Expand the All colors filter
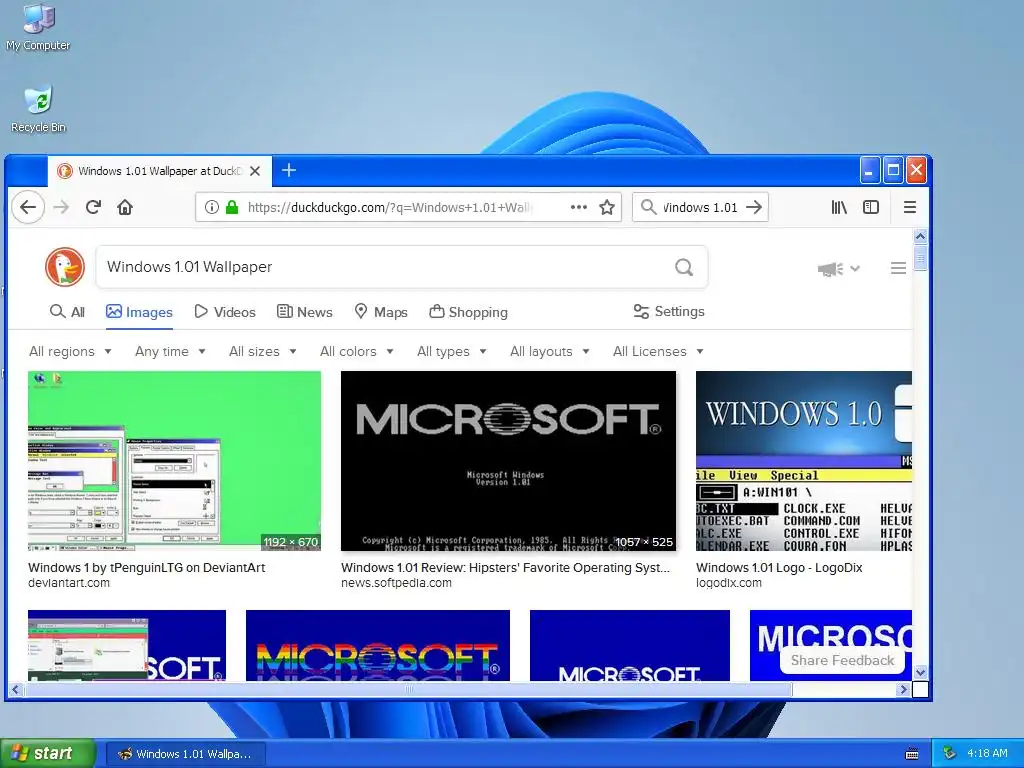 pyautogui.click(x=357, y=351)
